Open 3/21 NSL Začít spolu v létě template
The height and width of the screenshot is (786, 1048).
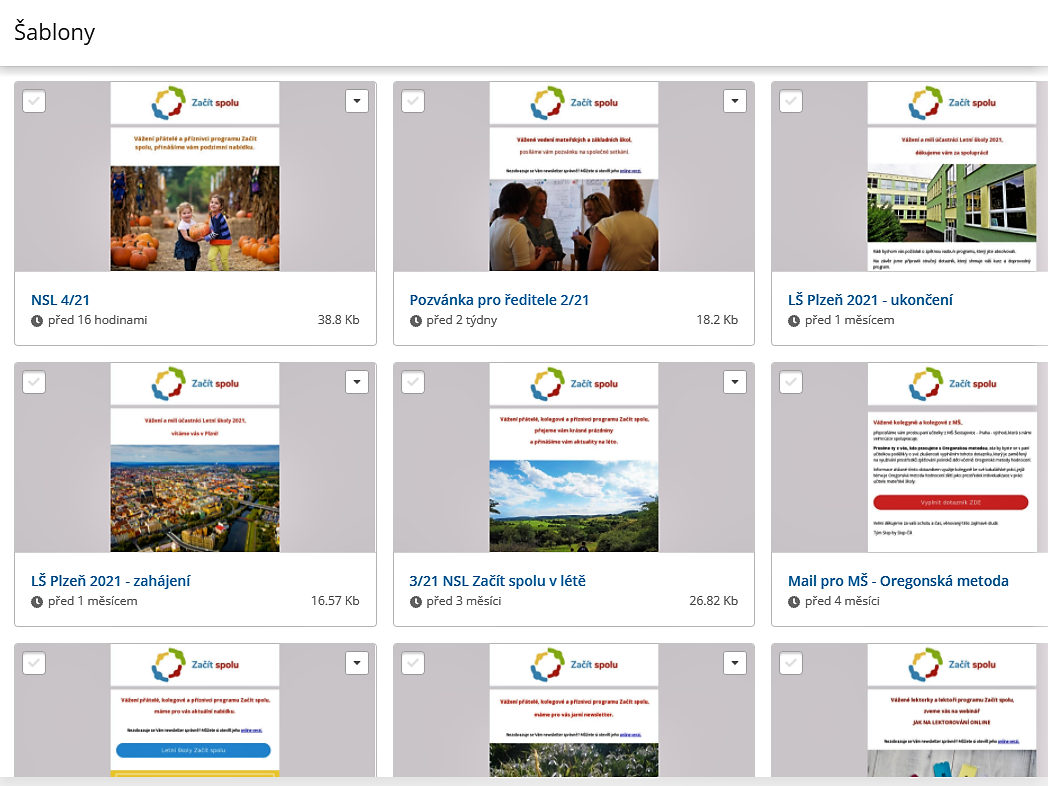[x=497, y=581]
